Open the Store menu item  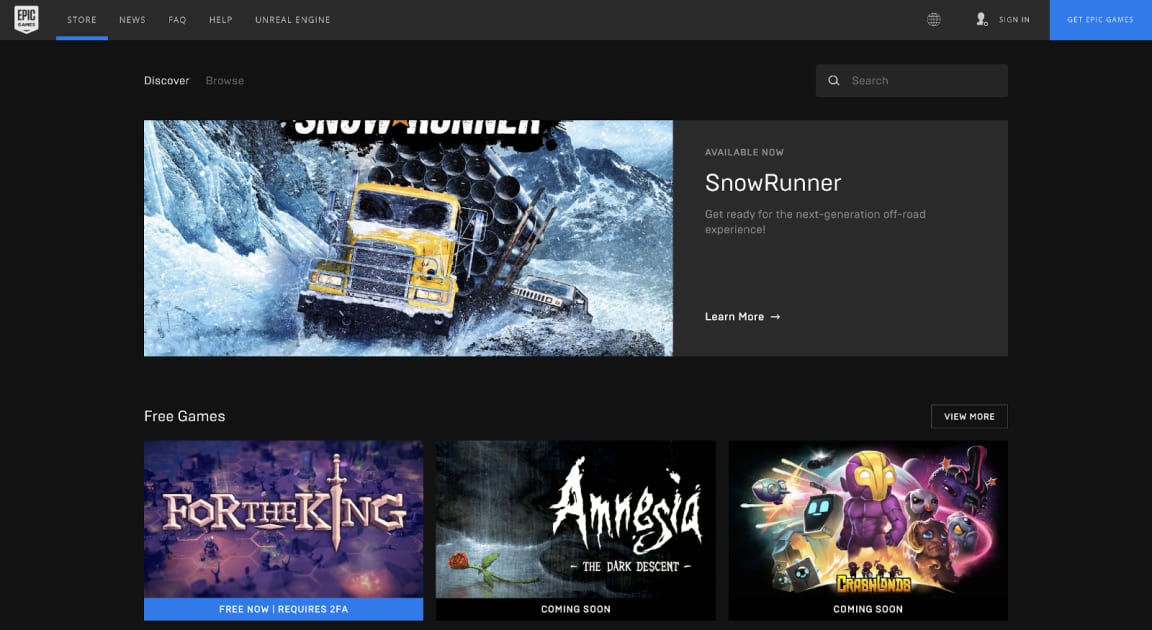(82, 20)
